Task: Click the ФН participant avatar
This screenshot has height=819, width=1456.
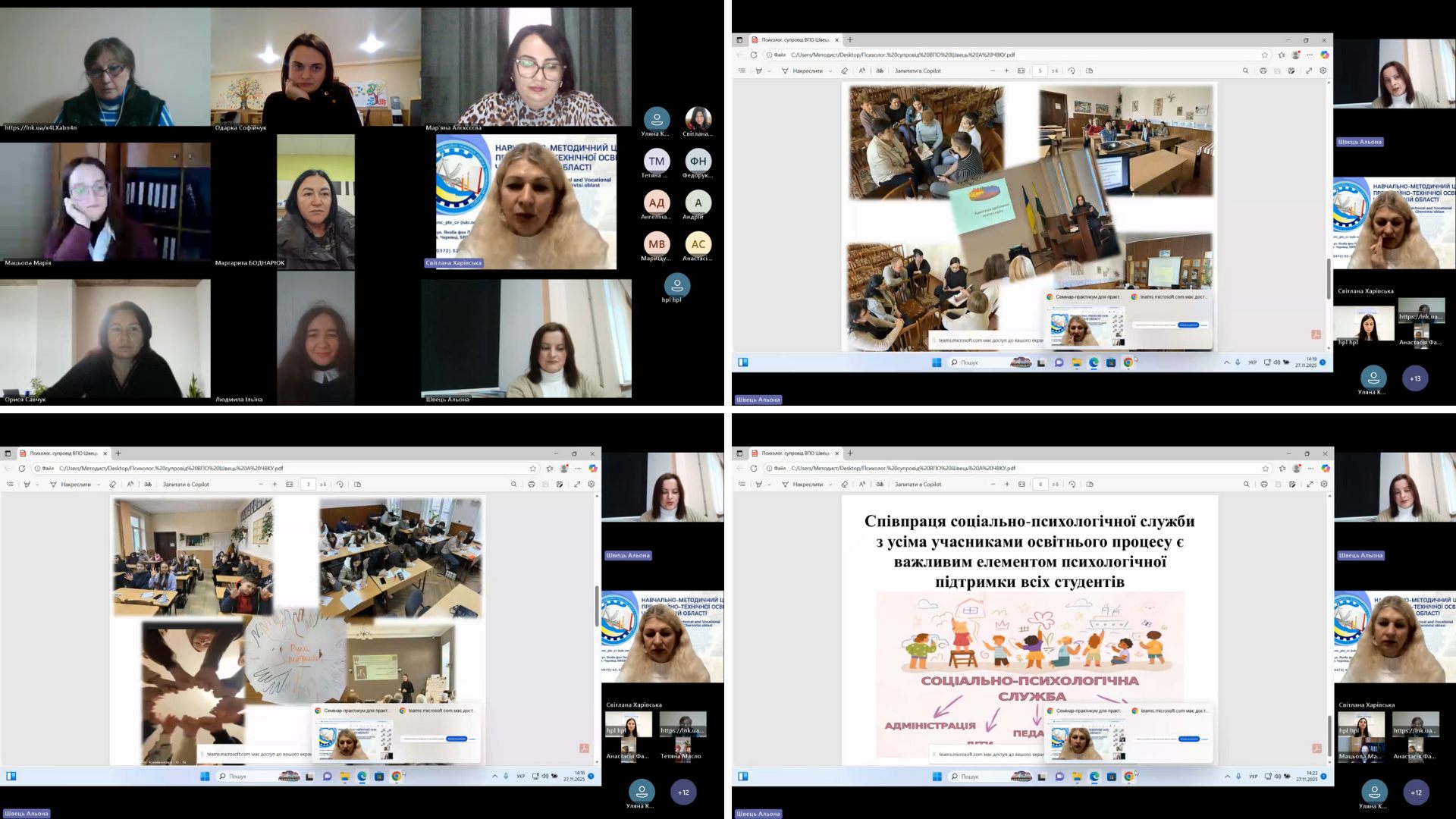Action: point(698,161)
